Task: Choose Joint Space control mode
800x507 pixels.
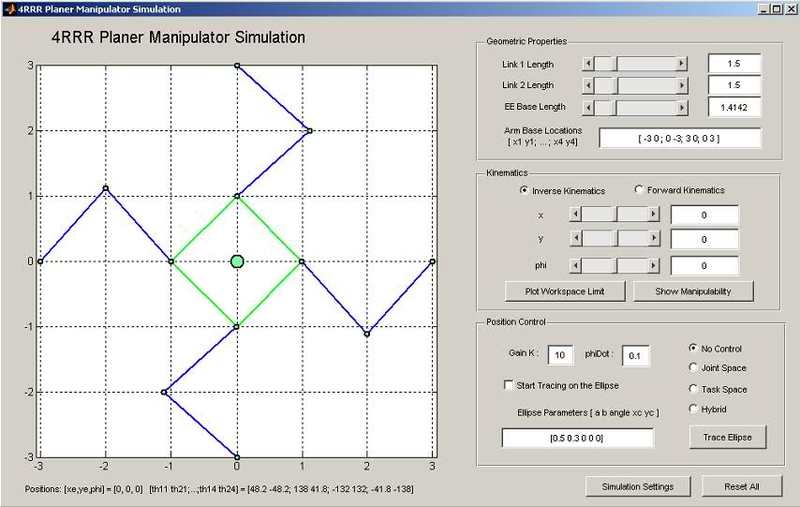Action: [694, 368]
